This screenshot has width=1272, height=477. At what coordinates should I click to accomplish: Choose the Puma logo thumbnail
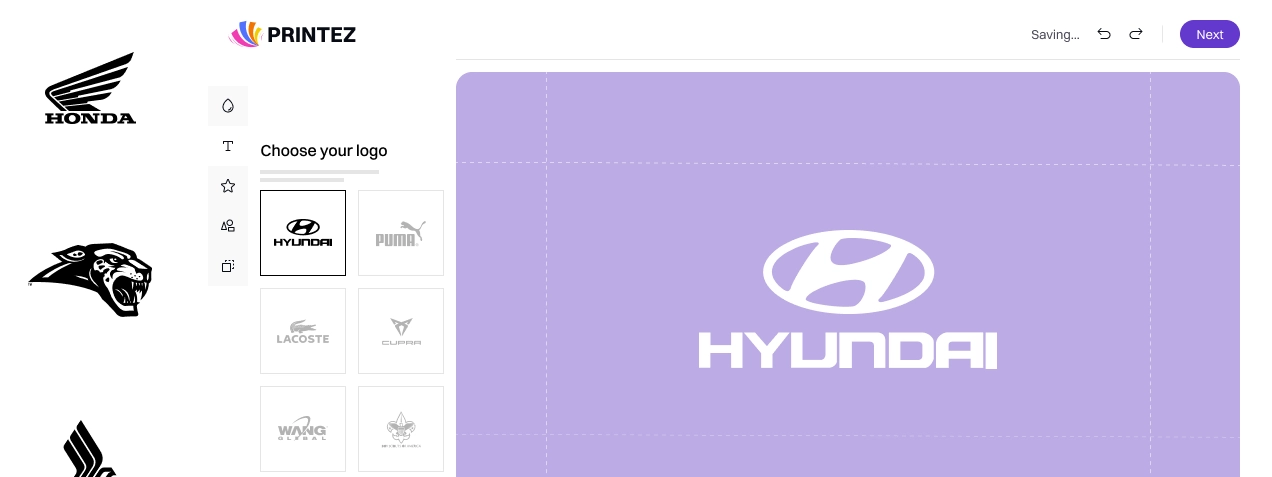(401, 233)
